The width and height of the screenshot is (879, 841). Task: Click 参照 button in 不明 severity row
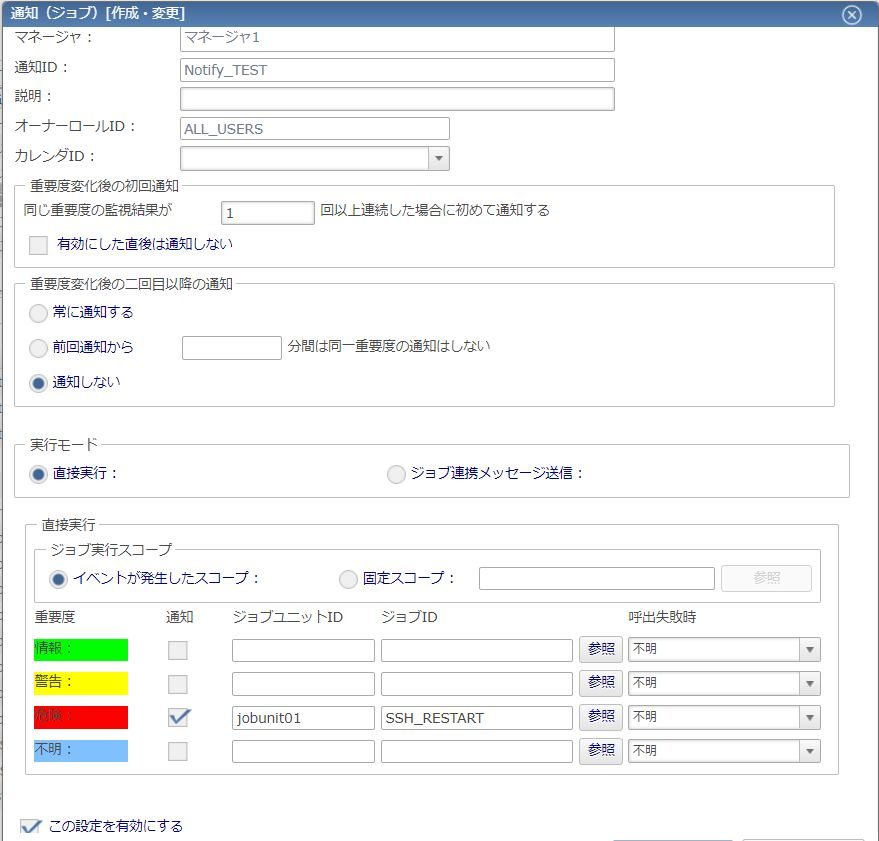coord(601,751)
